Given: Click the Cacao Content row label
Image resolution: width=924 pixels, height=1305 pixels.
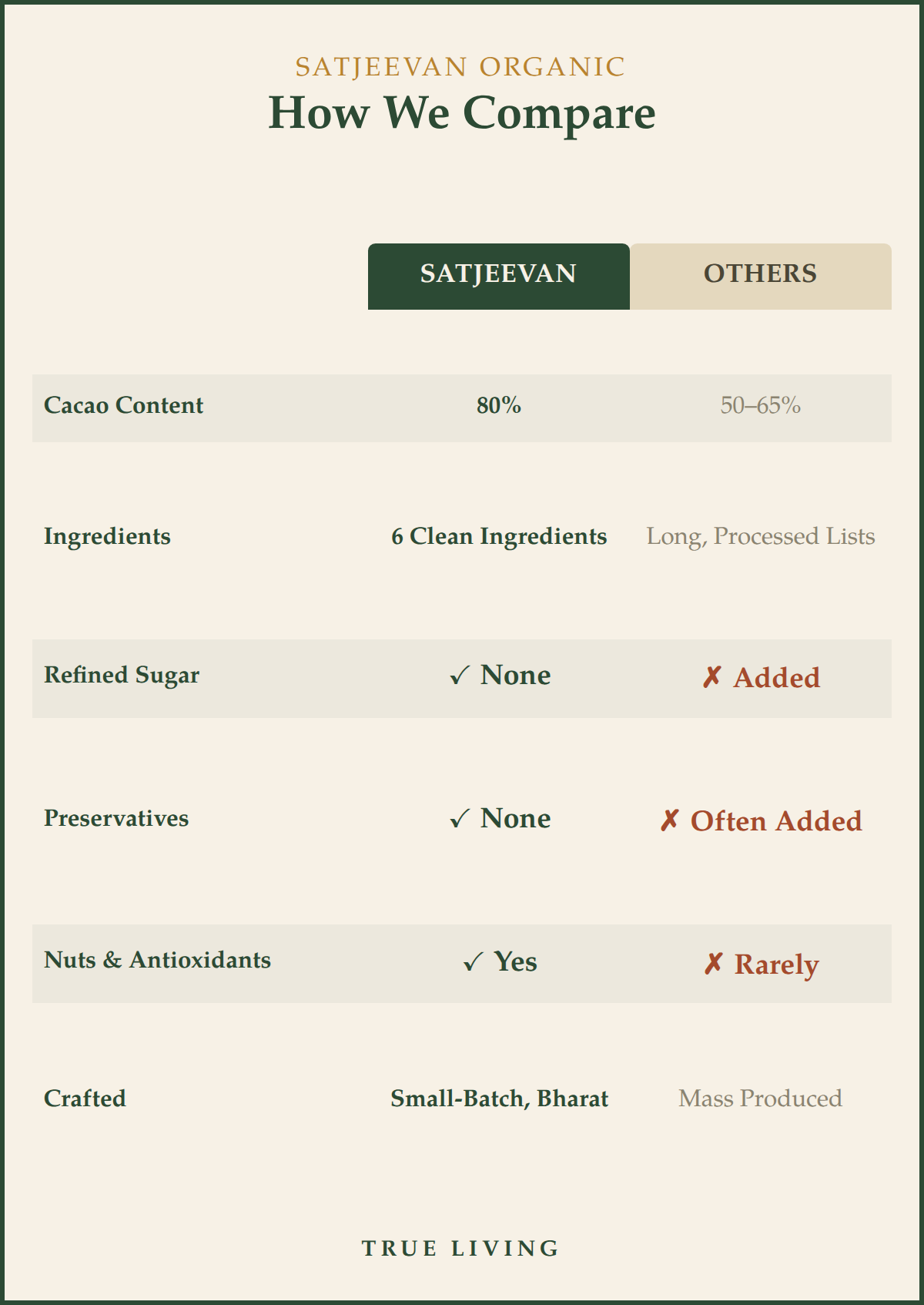Looking at the screenshot, I should click(123, 405).
